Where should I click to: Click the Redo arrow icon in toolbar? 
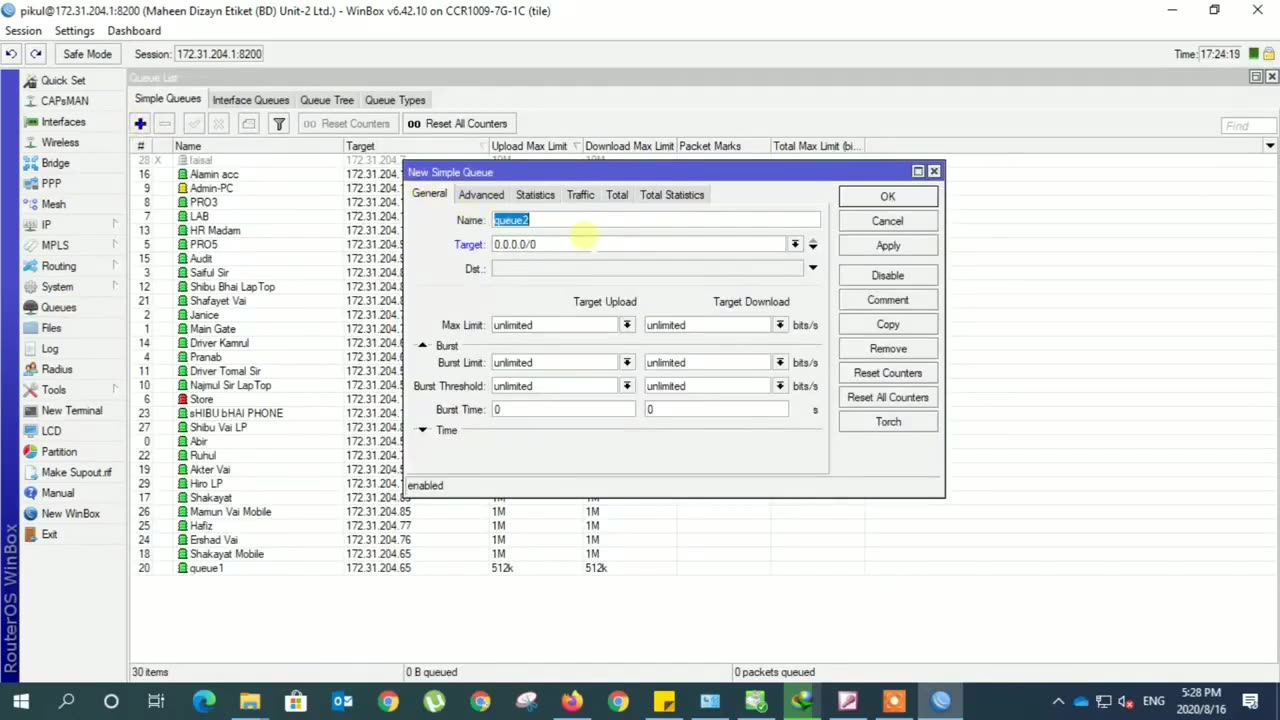click(x=36, y=54)
